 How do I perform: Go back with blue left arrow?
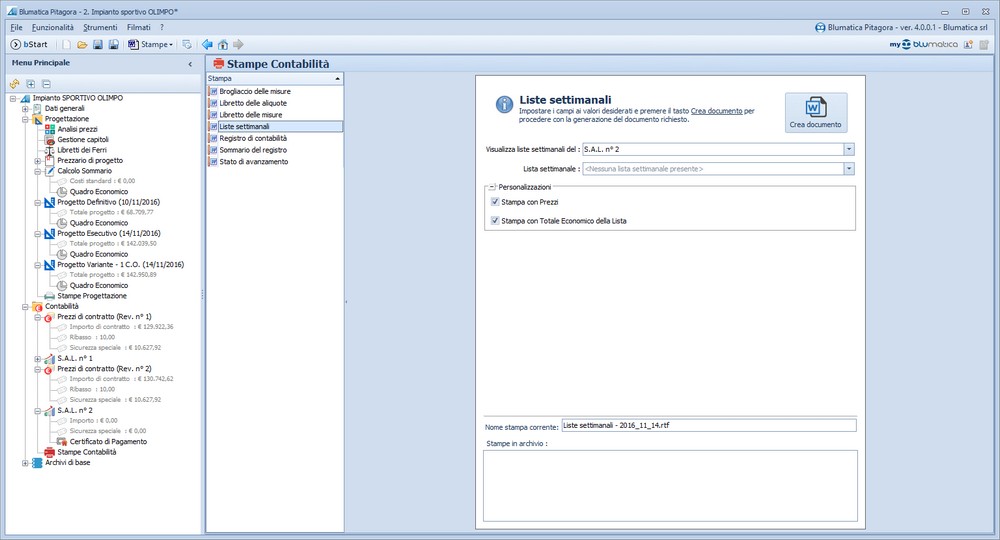point(207,45)
